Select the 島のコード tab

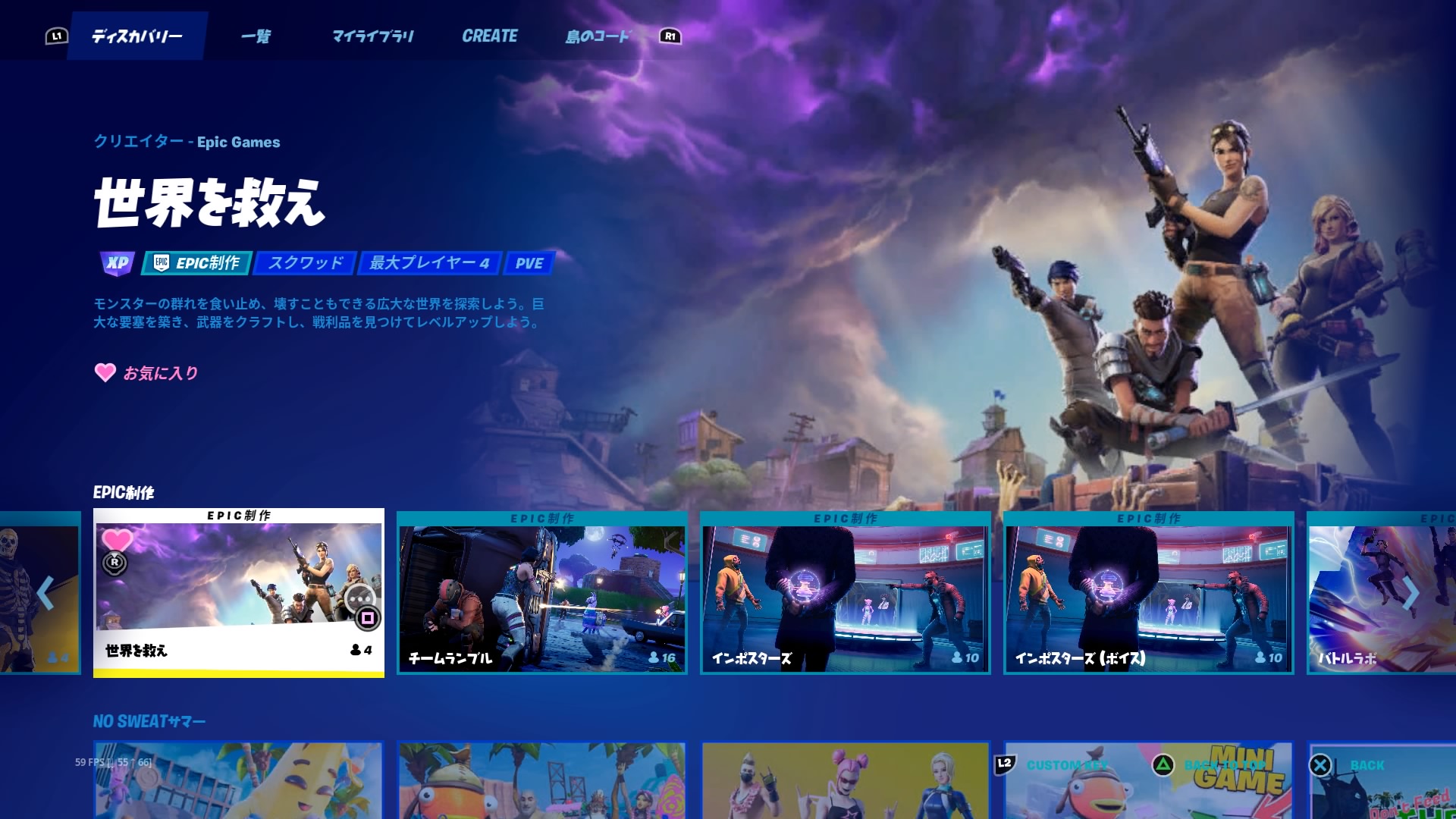[x=598, y=36]
